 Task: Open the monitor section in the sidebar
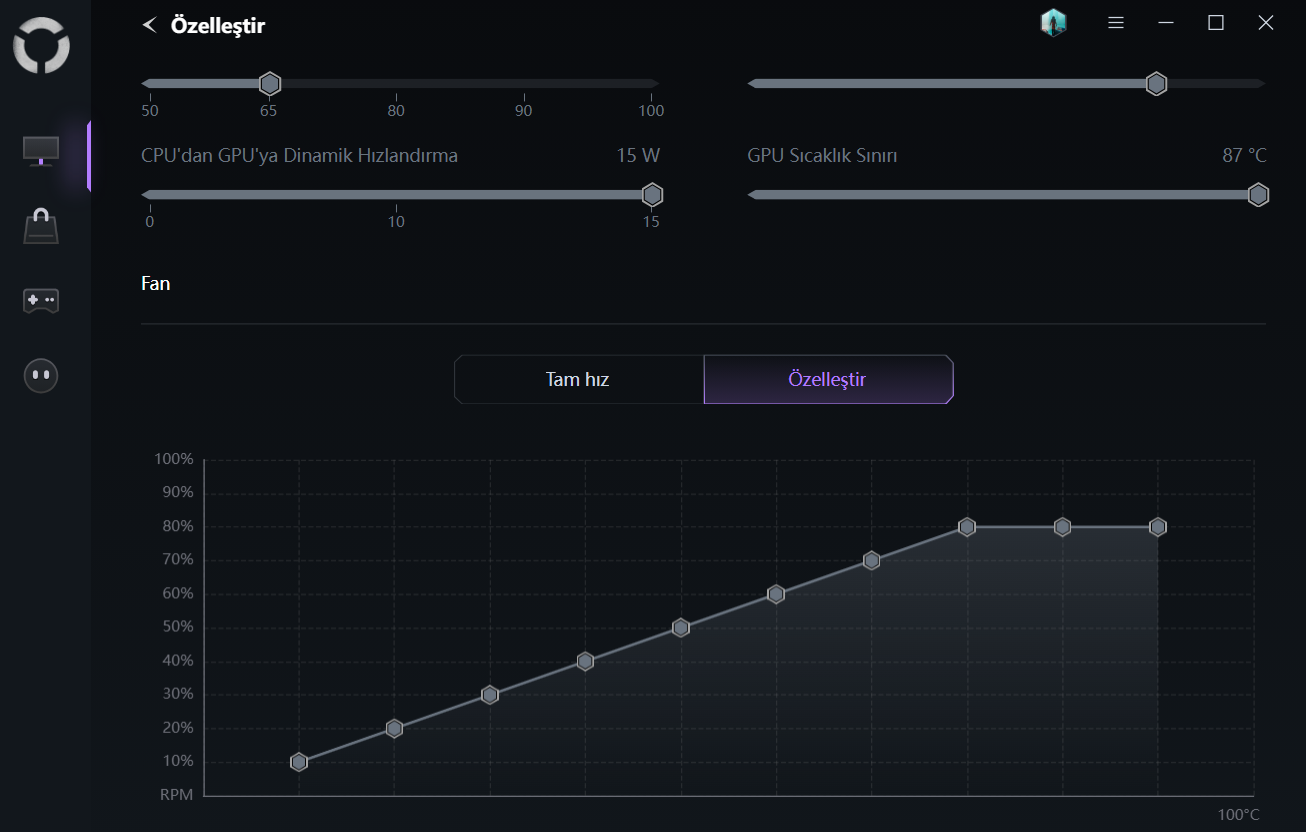pyautogui.click(x=41, y=151)
